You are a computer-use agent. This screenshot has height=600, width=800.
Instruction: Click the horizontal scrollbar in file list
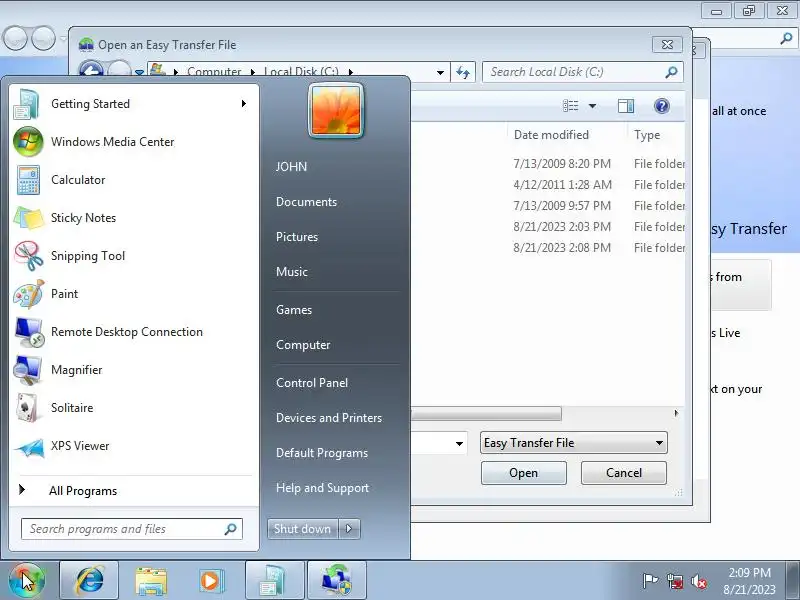point(486,413)
